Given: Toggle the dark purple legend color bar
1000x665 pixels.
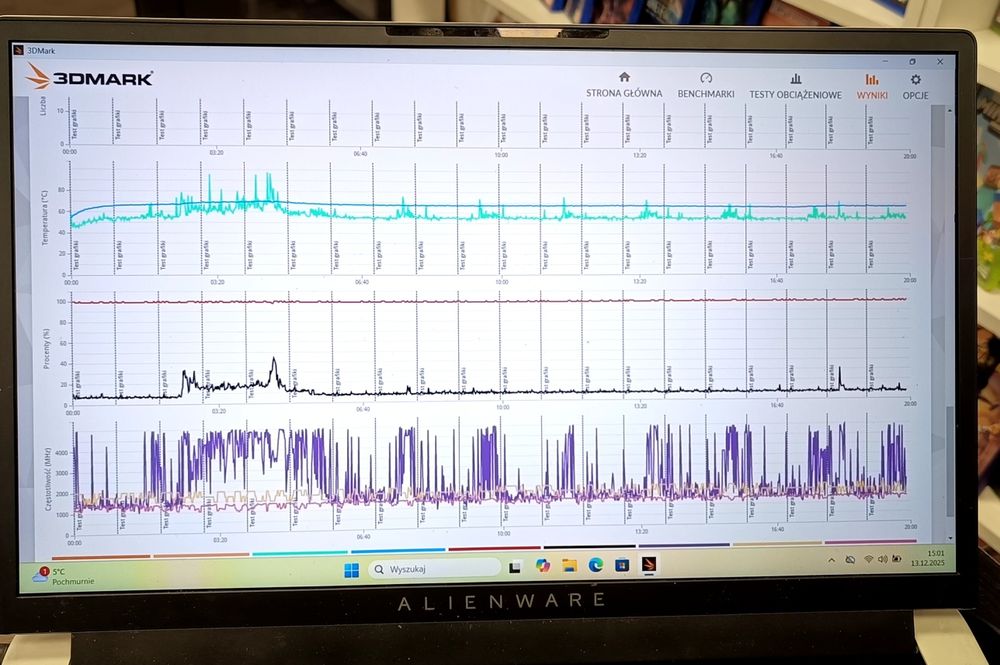Looking at the screenshot, I should coord(684,545).
